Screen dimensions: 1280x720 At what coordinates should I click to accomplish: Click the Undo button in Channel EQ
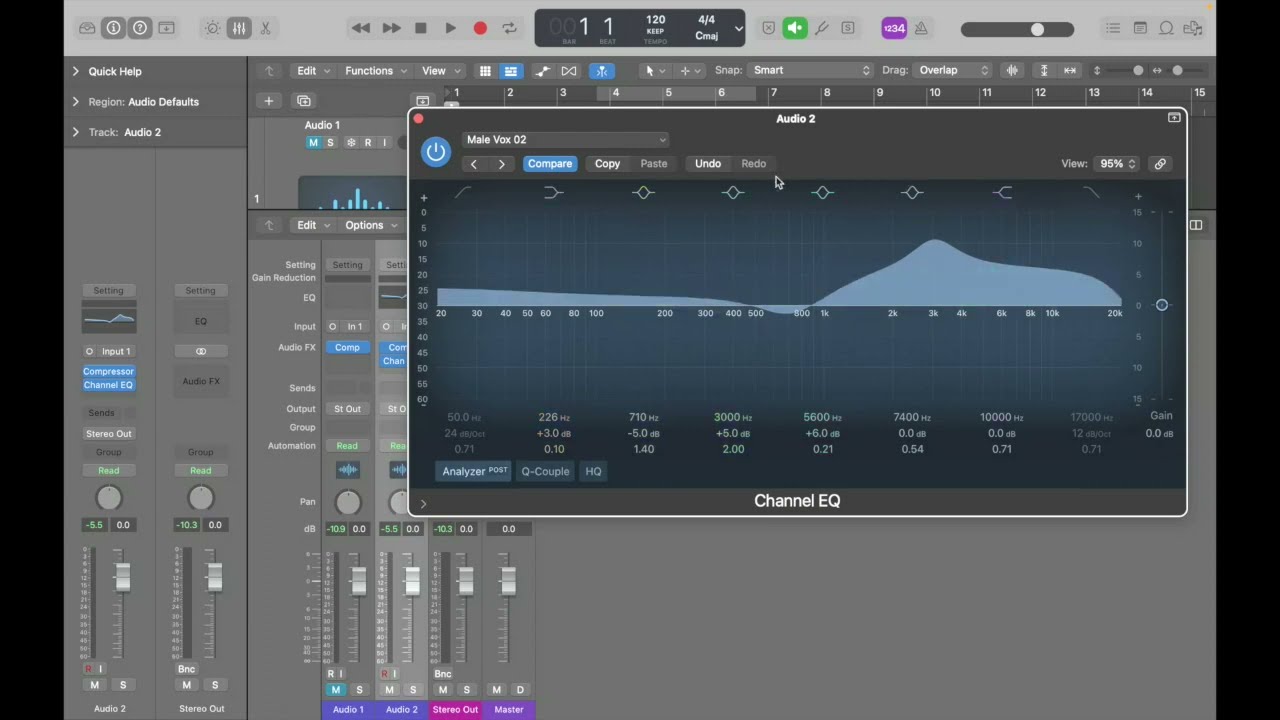click(x=708, y=164)
